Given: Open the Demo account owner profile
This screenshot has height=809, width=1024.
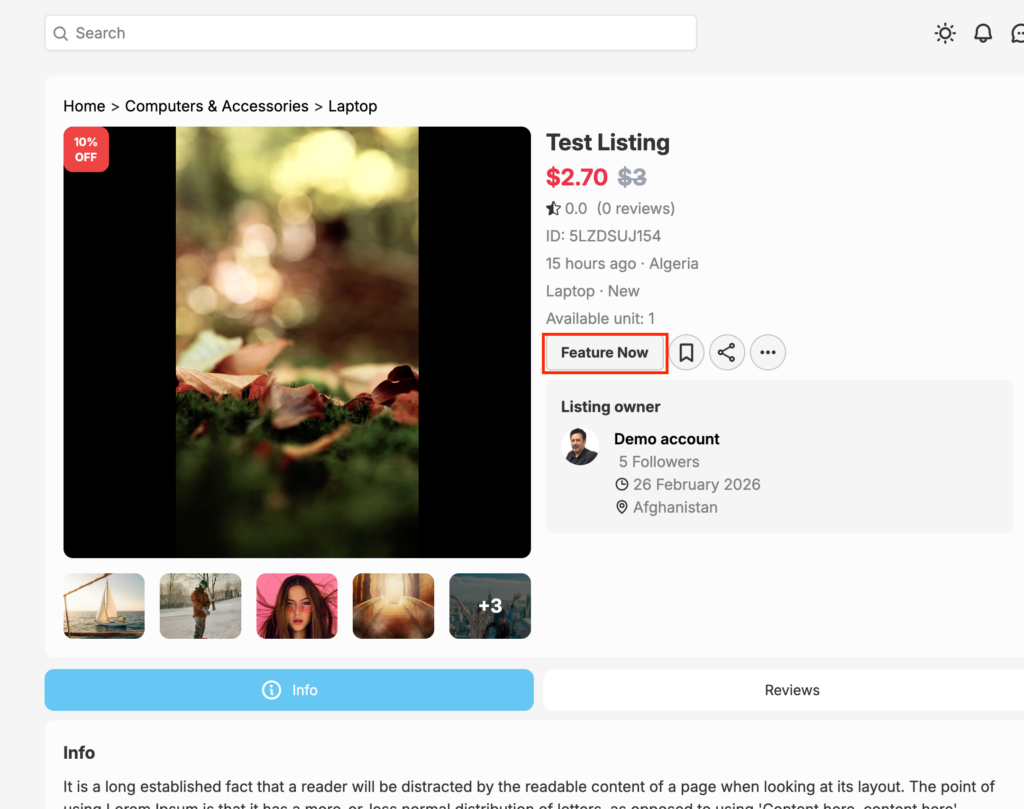Looking at the screenshot, I should click(x=666, y=439).
